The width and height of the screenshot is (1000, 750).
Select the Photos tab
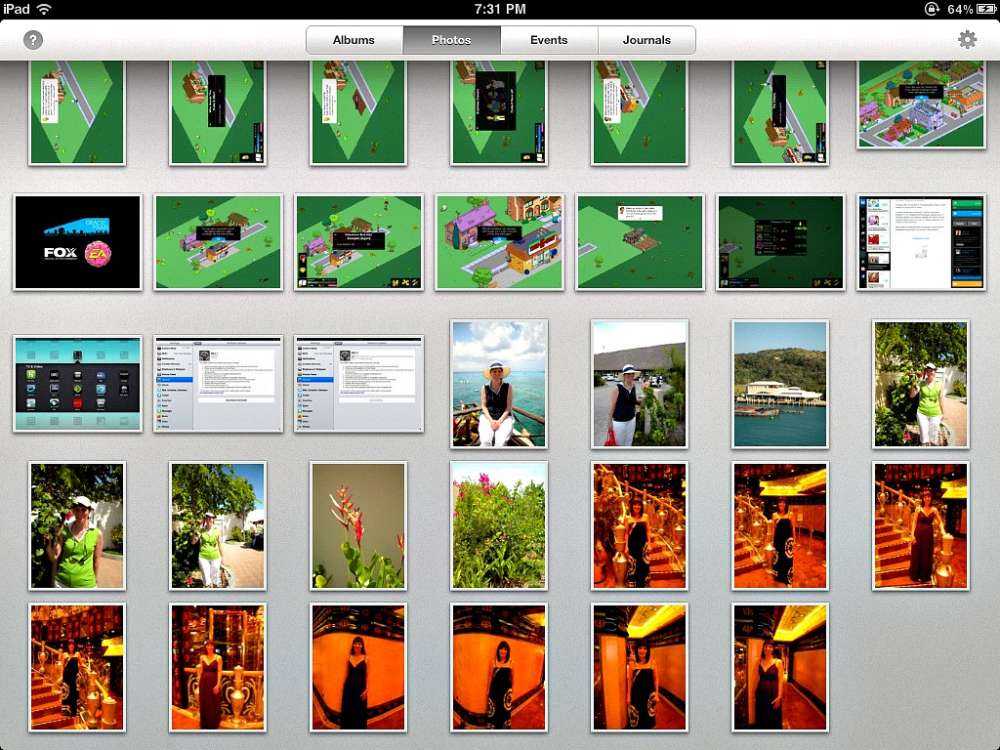[x=451, y=40]
